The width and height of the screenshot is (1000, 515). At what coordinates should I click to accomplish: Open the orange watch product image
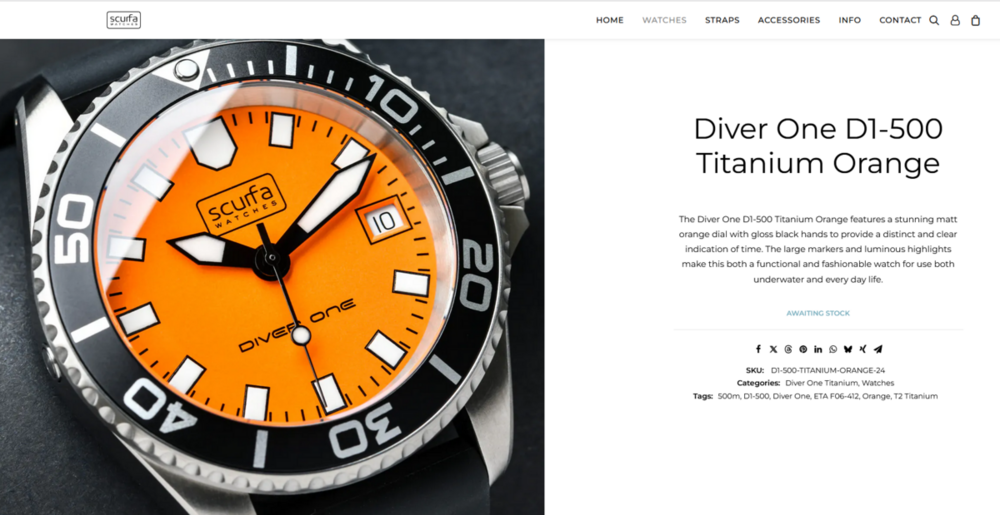(x=272, y=277)
